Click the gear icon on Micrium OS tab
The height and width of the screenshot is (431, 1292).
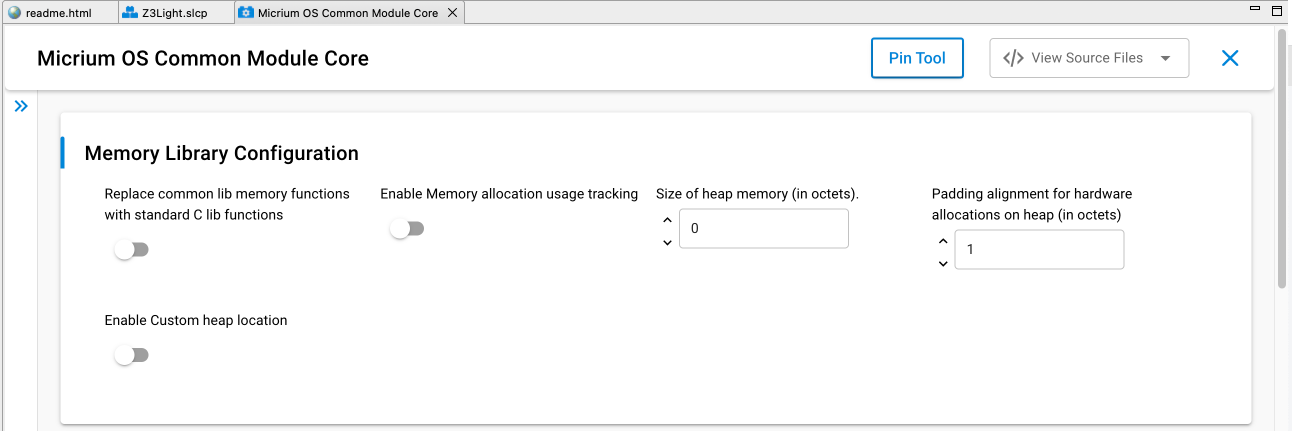tap(246, 13)
